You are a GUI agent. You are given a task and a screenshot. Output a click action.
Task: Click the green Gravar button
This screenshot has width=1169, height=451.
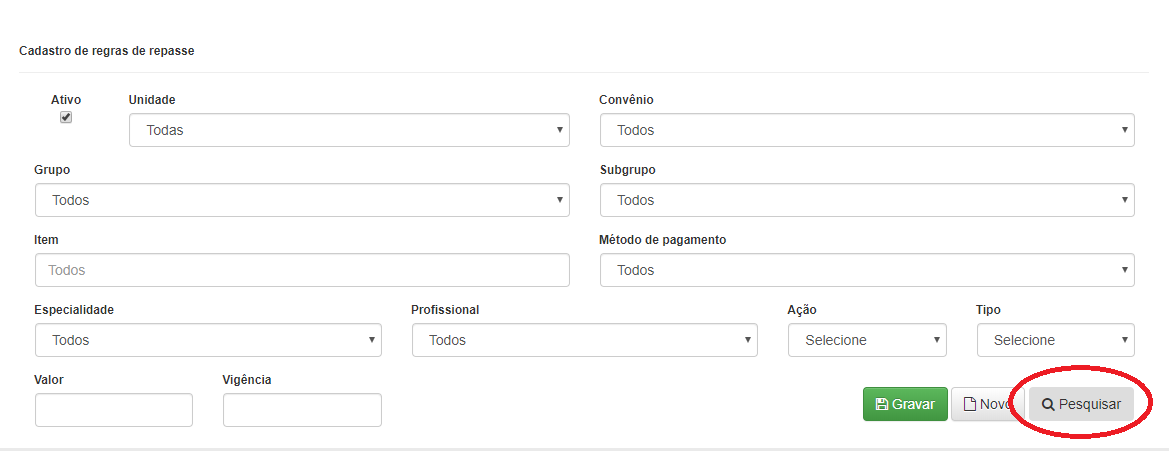905,404
